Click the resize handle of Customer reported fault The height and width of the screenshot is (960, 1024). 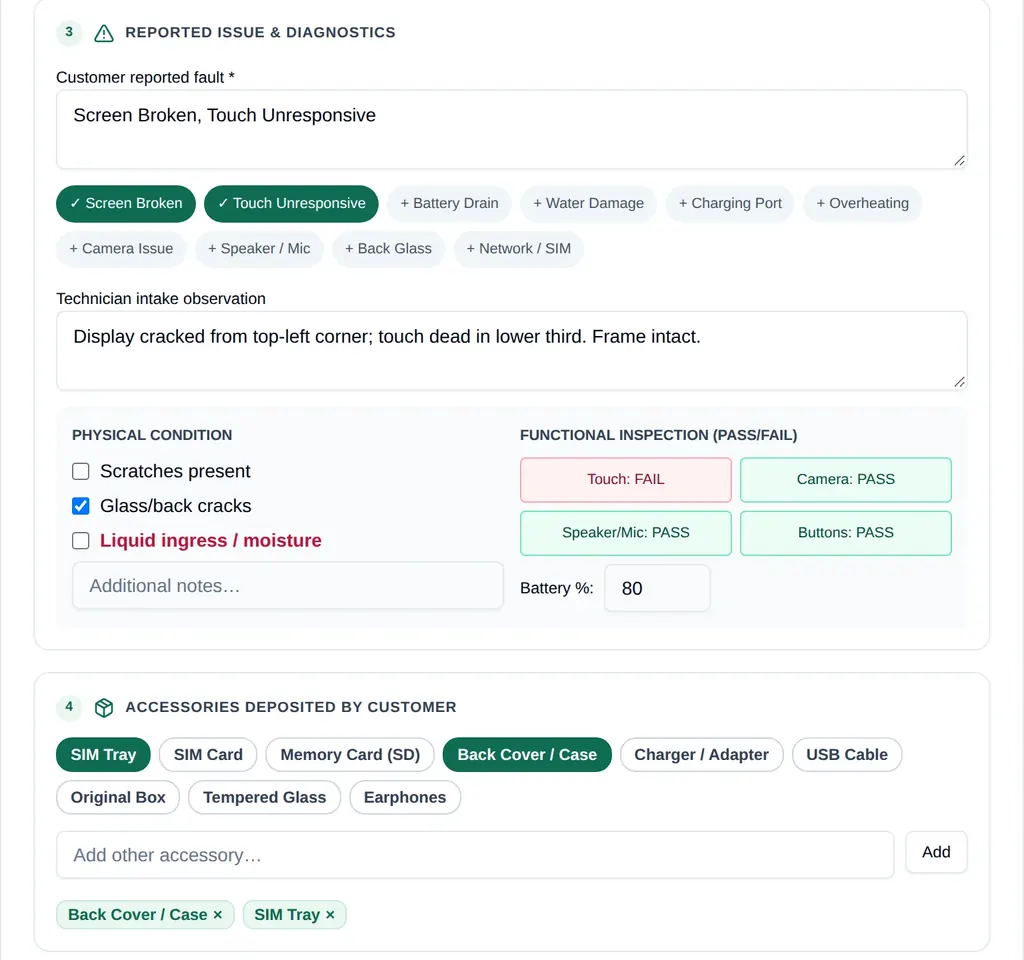point(959,161)
